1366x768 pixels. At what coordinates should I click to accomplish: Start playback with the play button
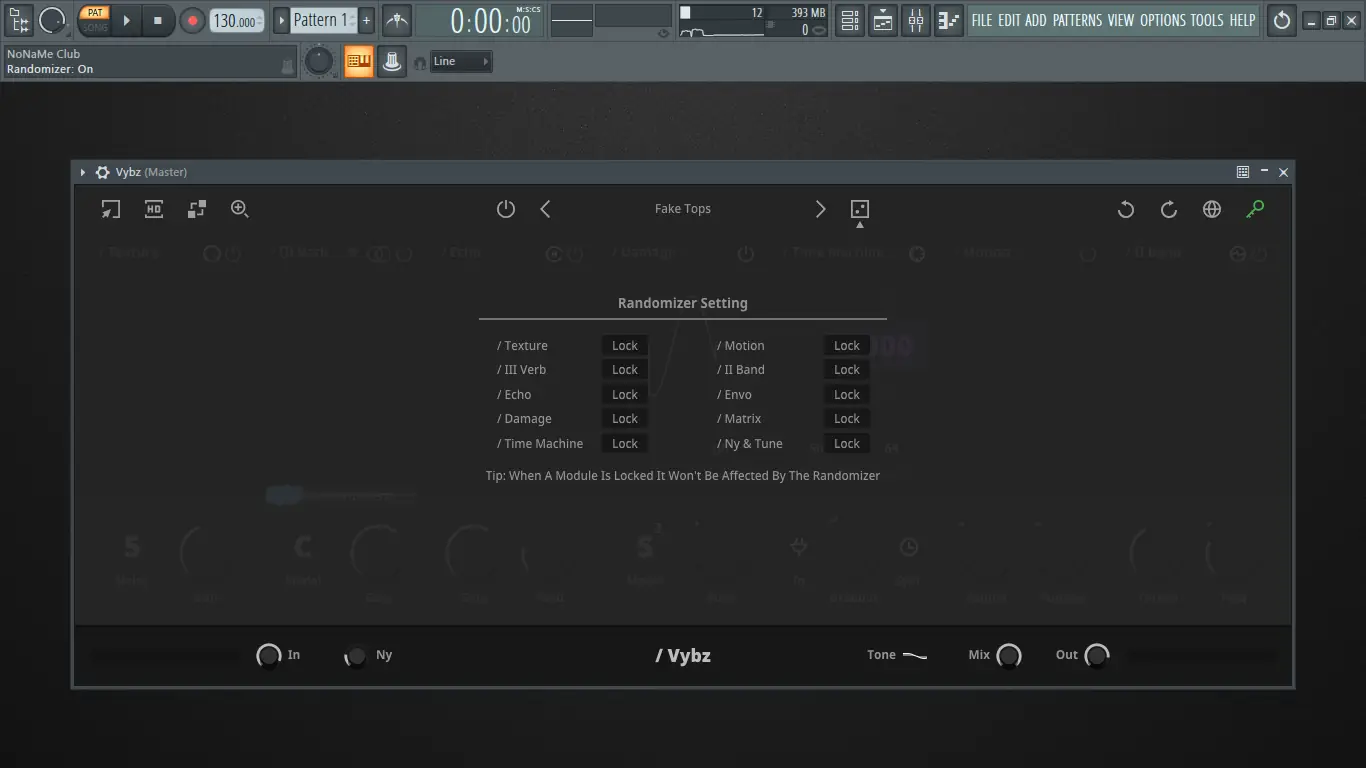pyautogui.click(x=126, y=20)
